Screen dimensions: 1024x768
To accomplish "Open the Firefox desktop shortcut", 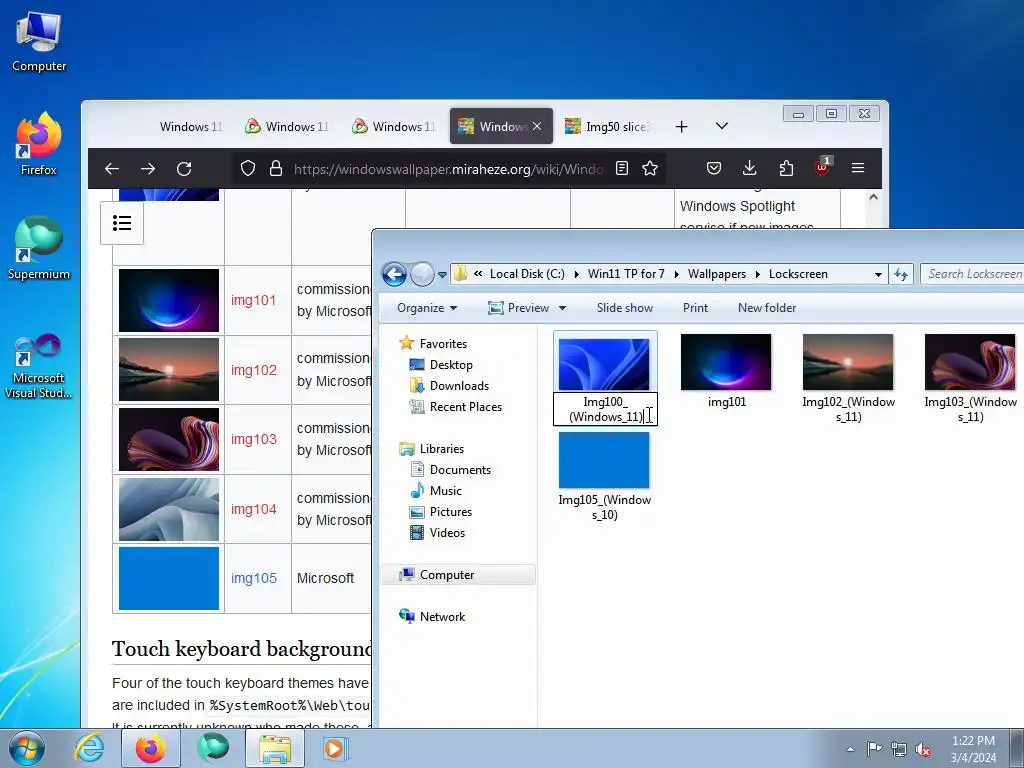I will (x=39, y=144).
